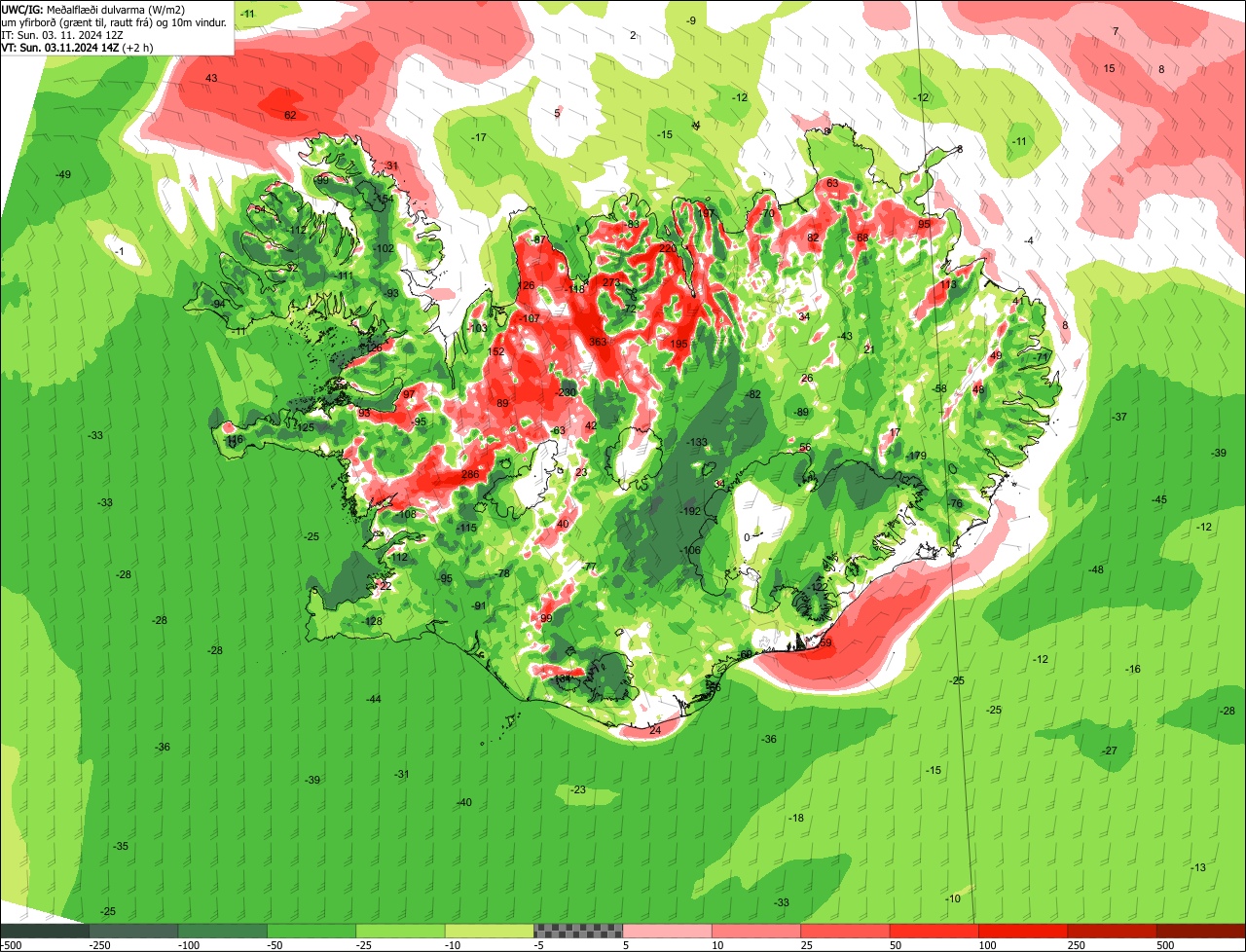Select the pale pink swatch between 5 and 10
Screen dimensions: 1246x952
click(x=667, y=931)
